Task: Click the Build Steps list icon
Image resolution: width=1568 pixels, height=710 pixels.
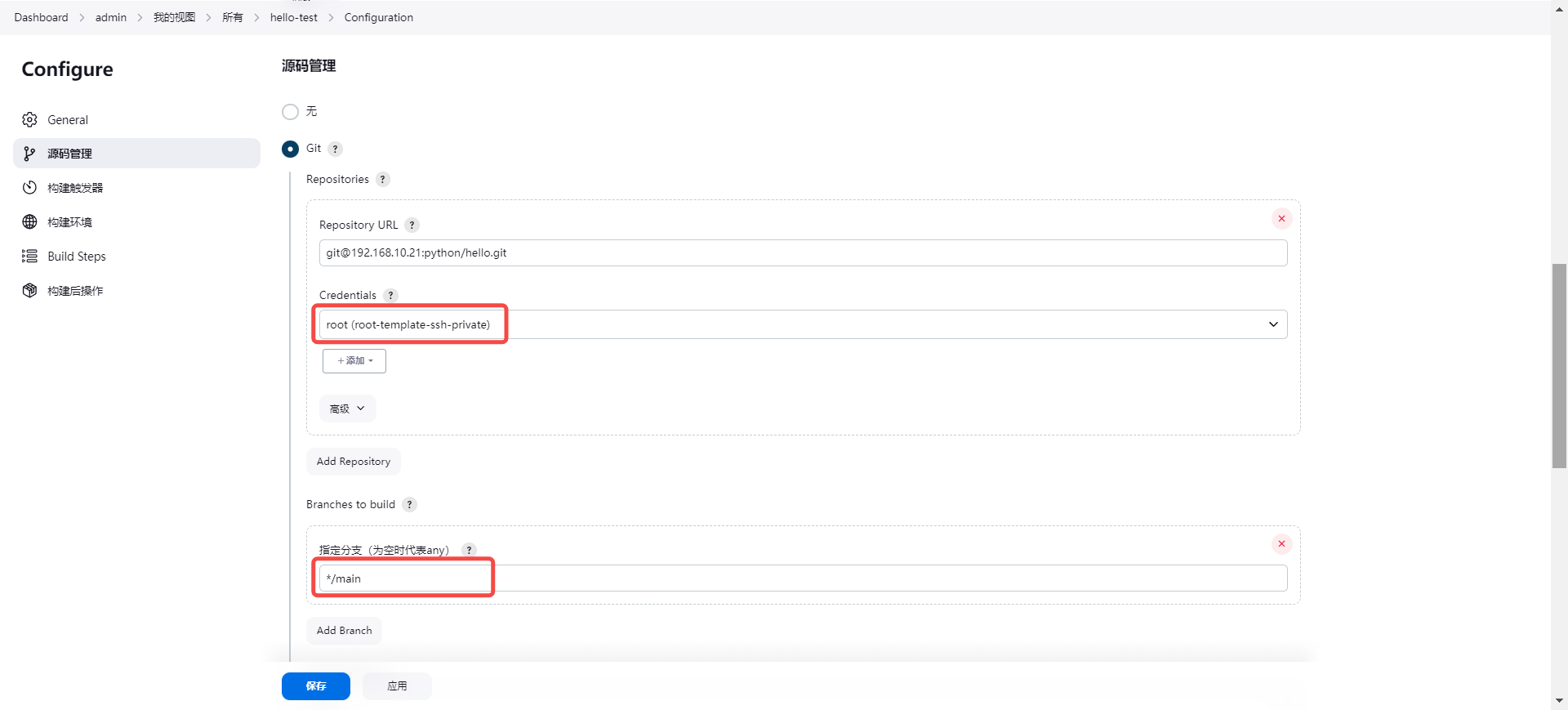Action: coord(30,257)
